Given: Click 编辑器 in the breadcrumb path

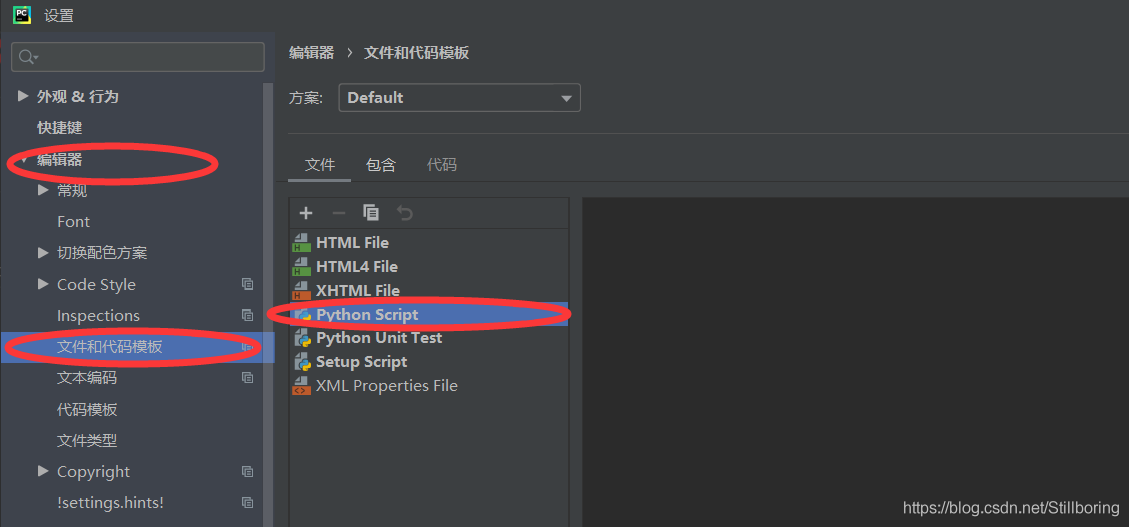Looking at the screenshot, I should (311, 53).
